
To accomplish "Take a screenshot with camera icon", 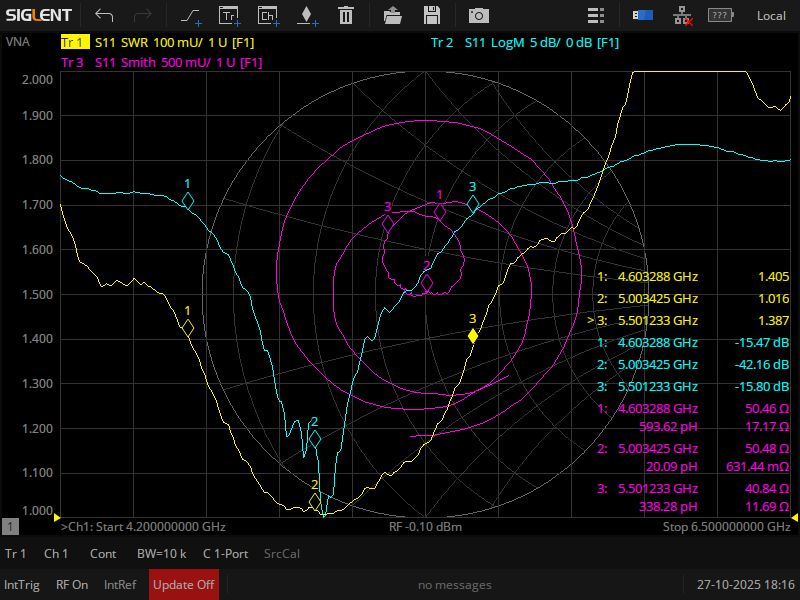I will tap(480, 15).
